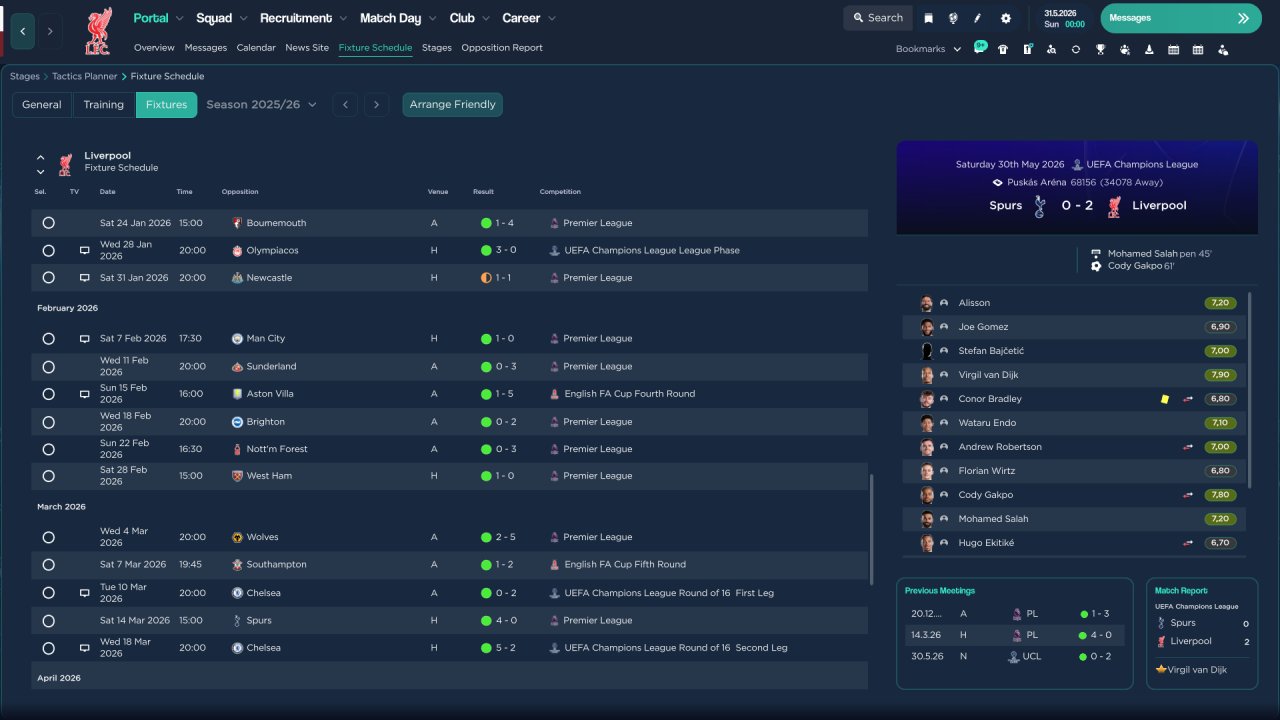Click the double-chevron on Messages button

click(x=1243, y=18)
